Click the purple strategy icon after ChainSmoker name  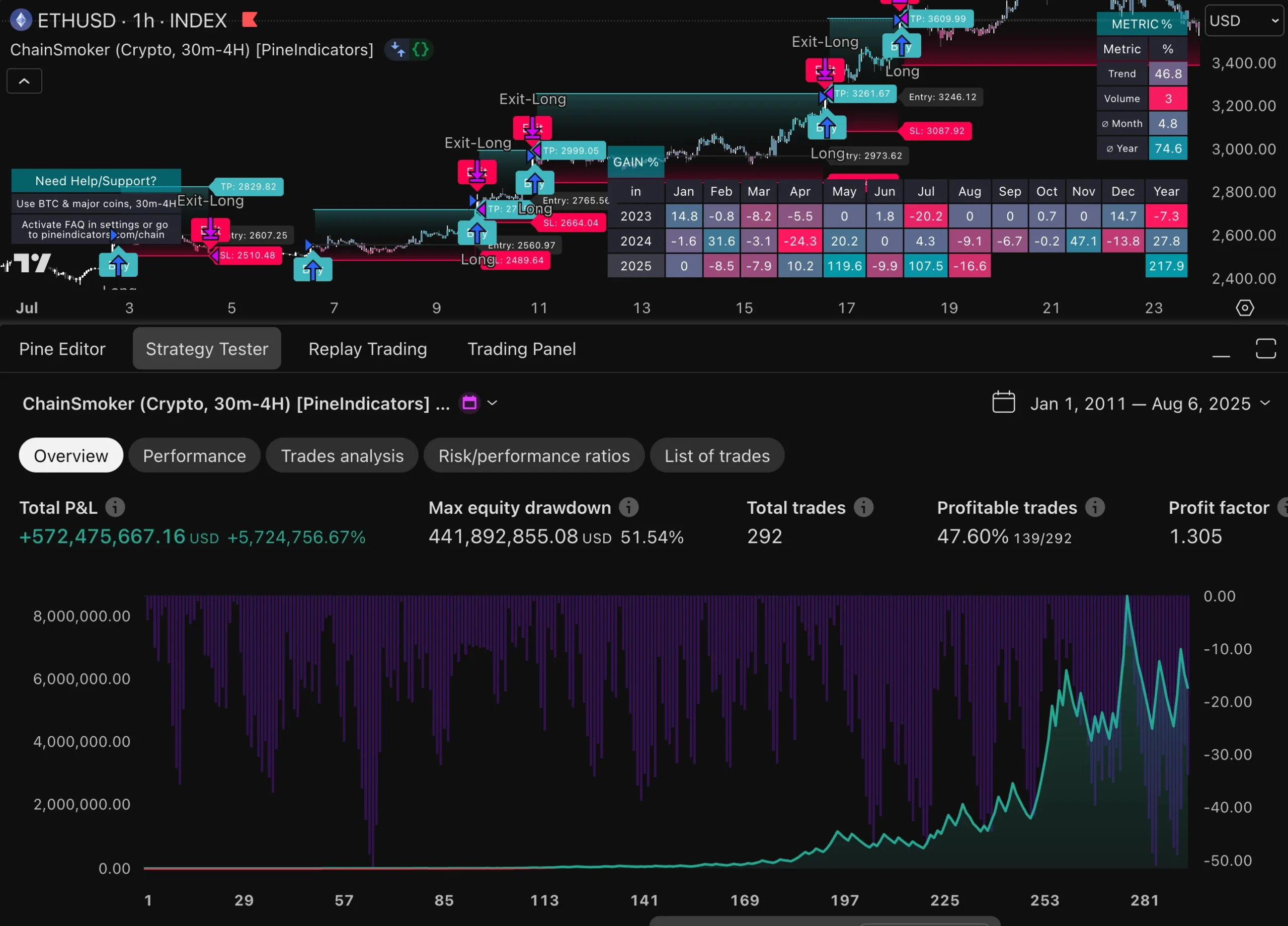469,403
